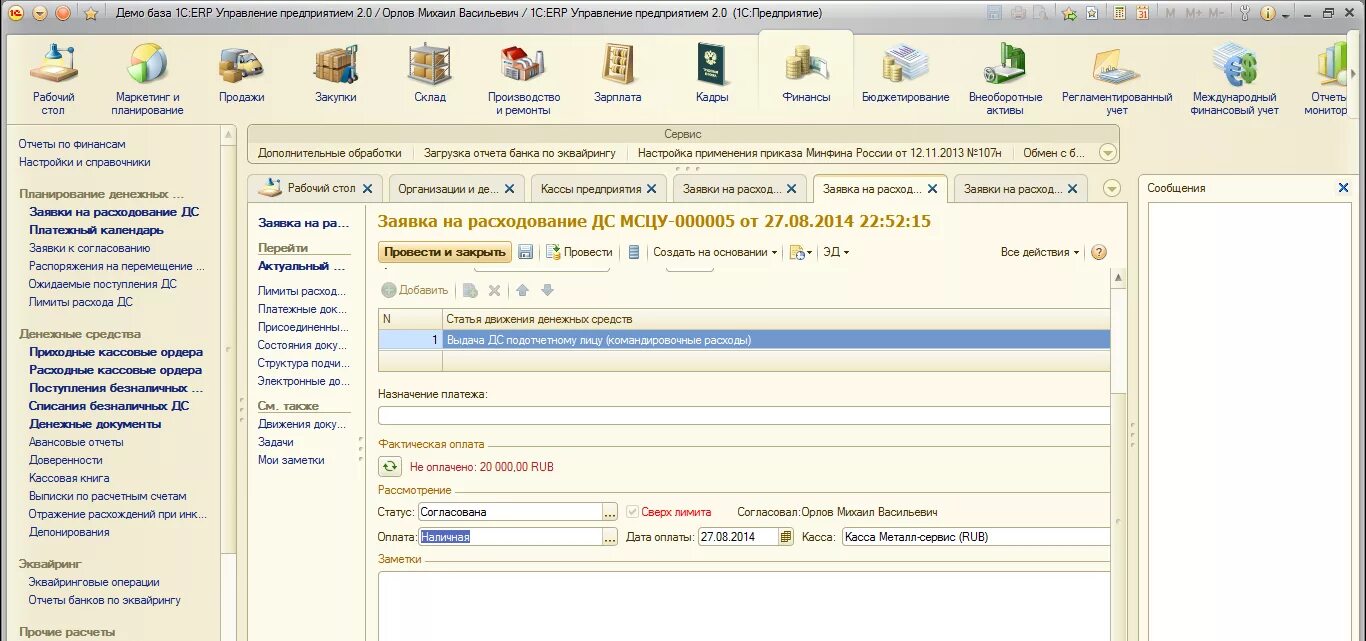Expand the ЭД dropdown menu
The width and height of the screenshot is (1366, 641).
click(x=835, y=252)
